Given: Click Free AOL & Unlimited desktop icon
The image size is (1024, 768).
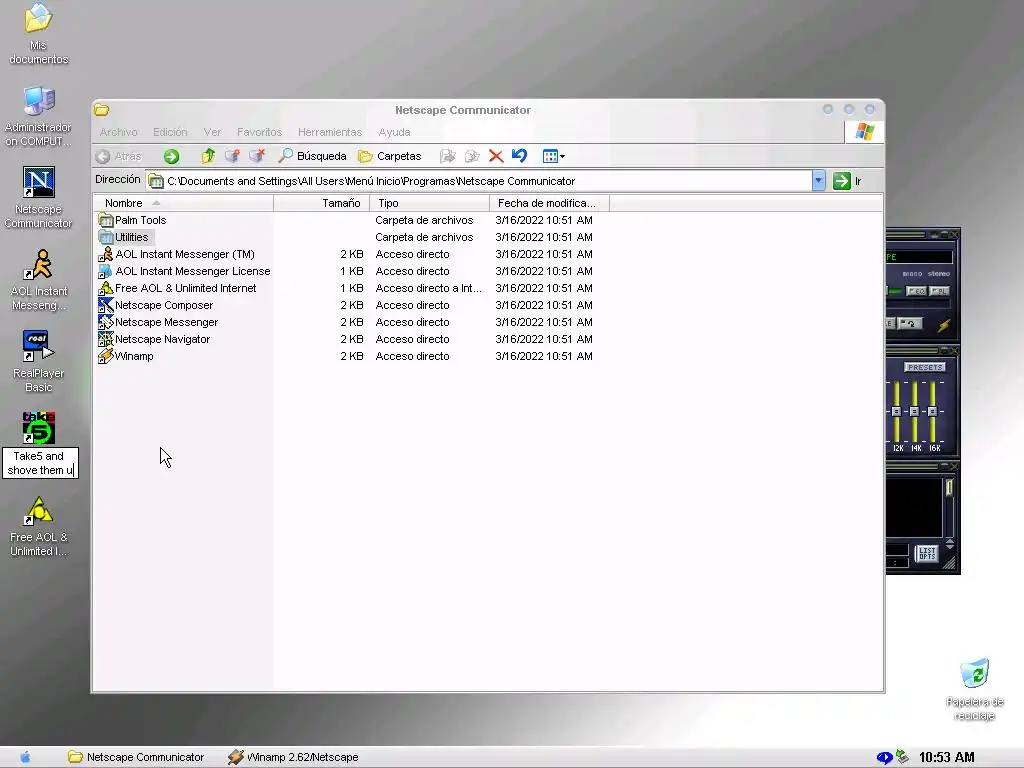Looking at the screenshot, I should (x=39, y=526).
